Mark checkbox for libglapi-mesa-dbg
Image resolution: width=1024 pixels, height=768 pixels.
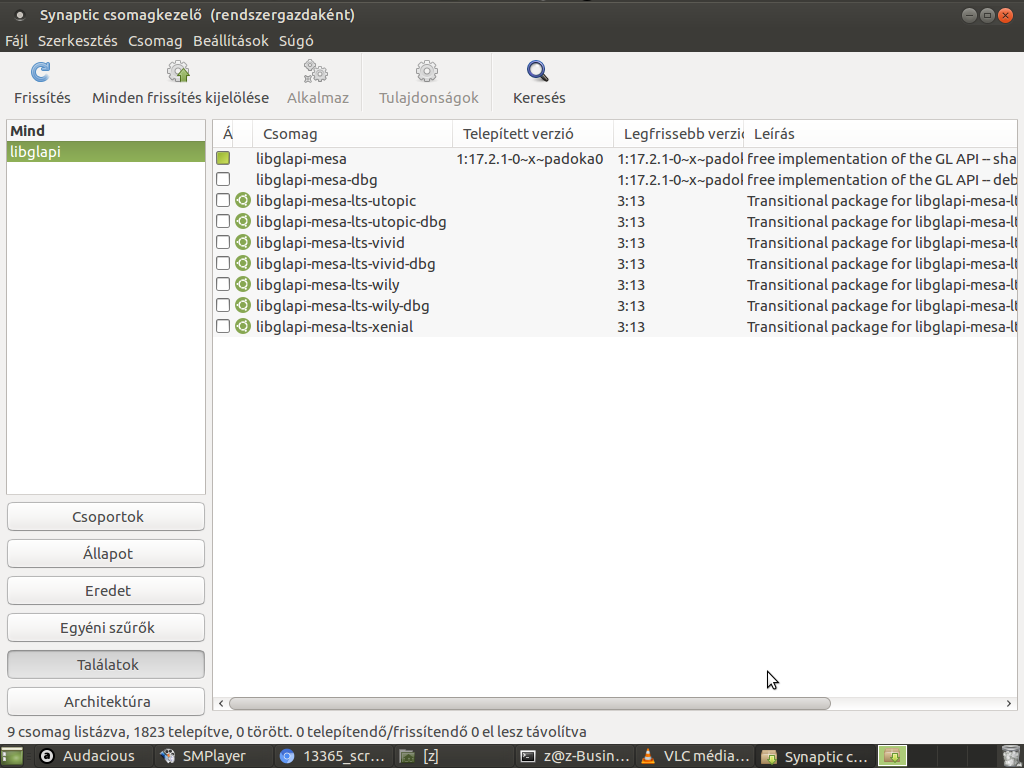pyautogui.click(x=223, y=179)
